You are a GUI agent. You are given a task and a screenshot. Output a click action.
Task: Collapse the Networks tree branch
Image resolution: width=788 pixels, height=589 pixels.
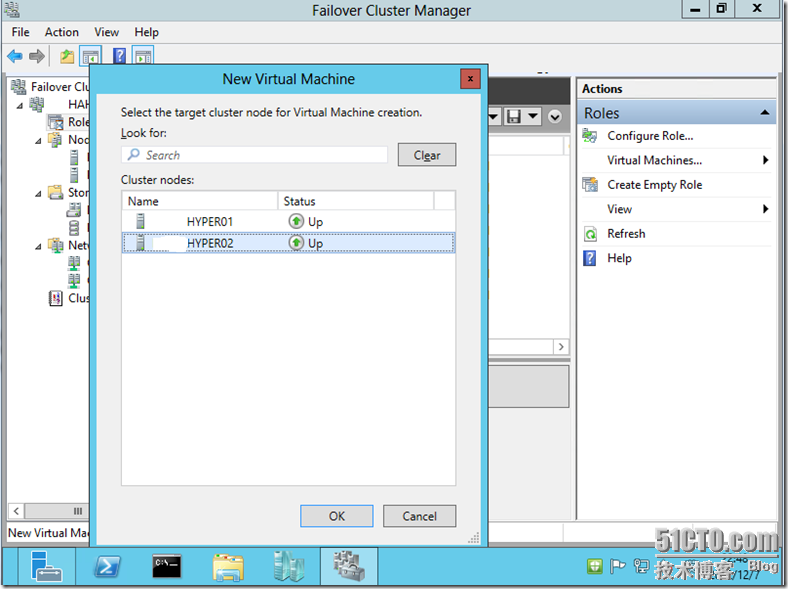(38, 247)
